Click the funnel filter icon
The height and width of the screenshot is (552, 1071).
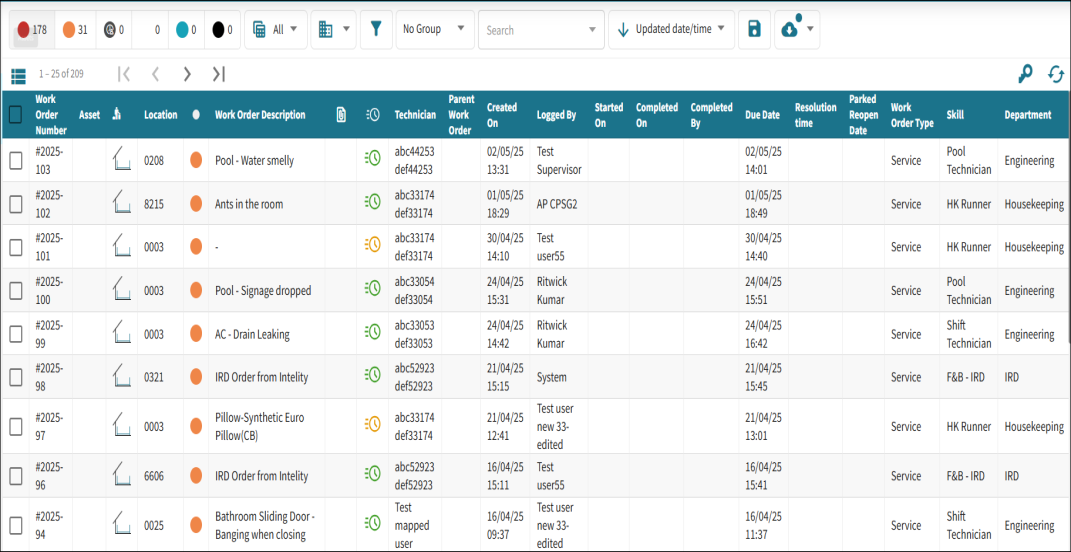pyautogui.click(x=376, y=29)
